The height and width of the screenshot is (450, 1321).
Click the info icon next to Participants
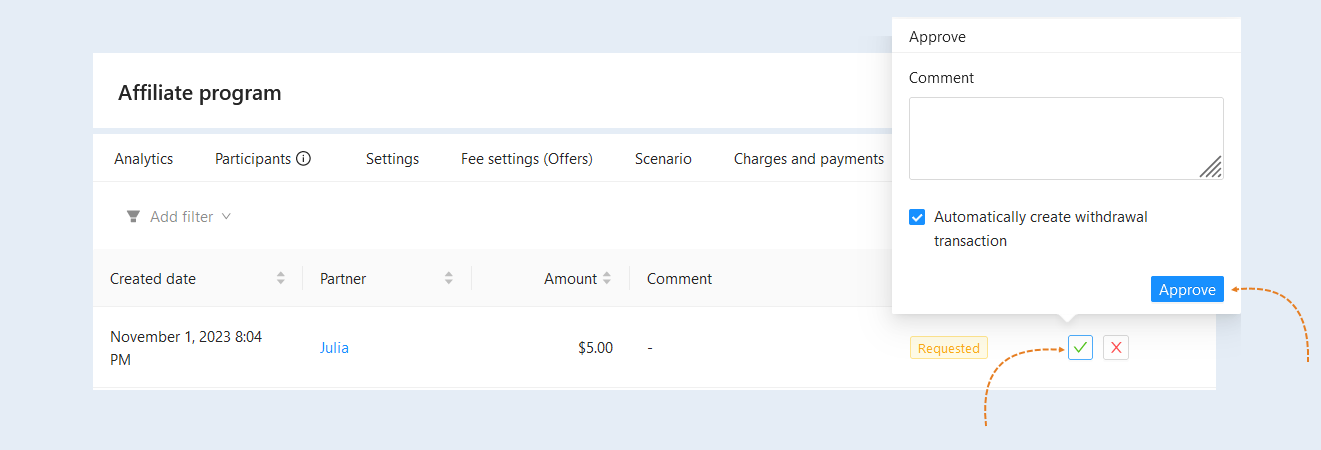[304, 158]
